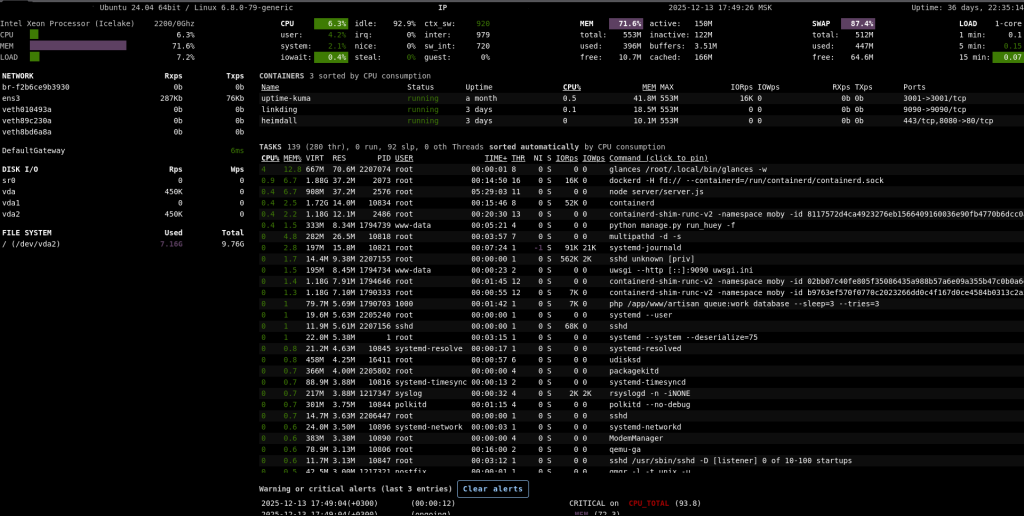Sort processes by the IOWps column
This screenshot has height=516, width=1024.
tap(593, 158)
